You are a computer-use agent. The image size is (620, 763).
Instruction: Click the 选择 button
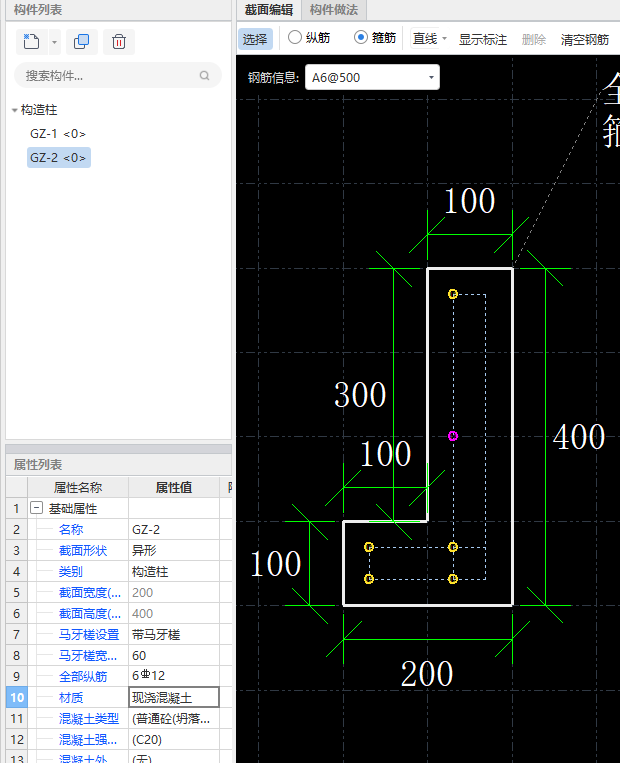(255, 39)
